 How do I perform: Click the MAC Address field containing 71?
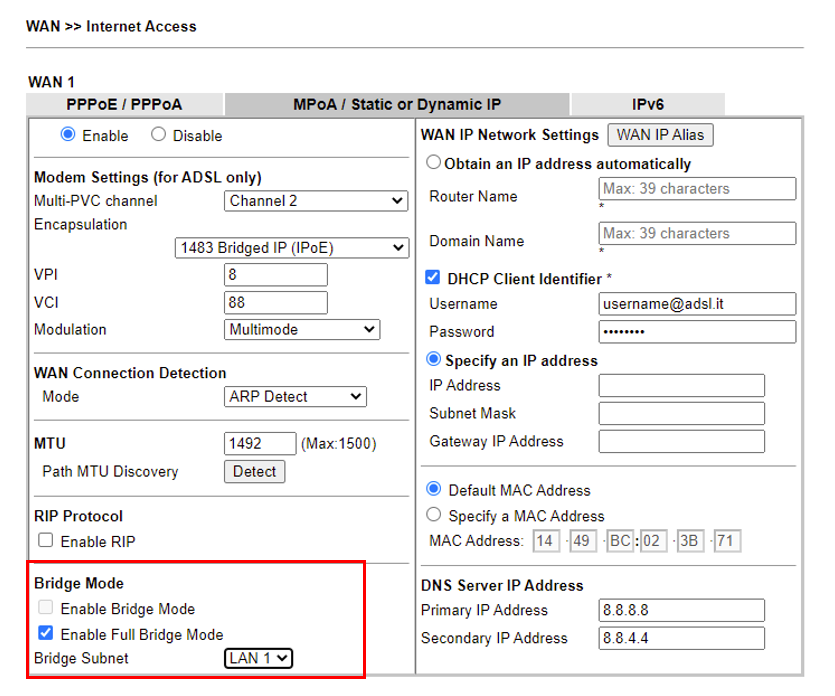point(727,541)
